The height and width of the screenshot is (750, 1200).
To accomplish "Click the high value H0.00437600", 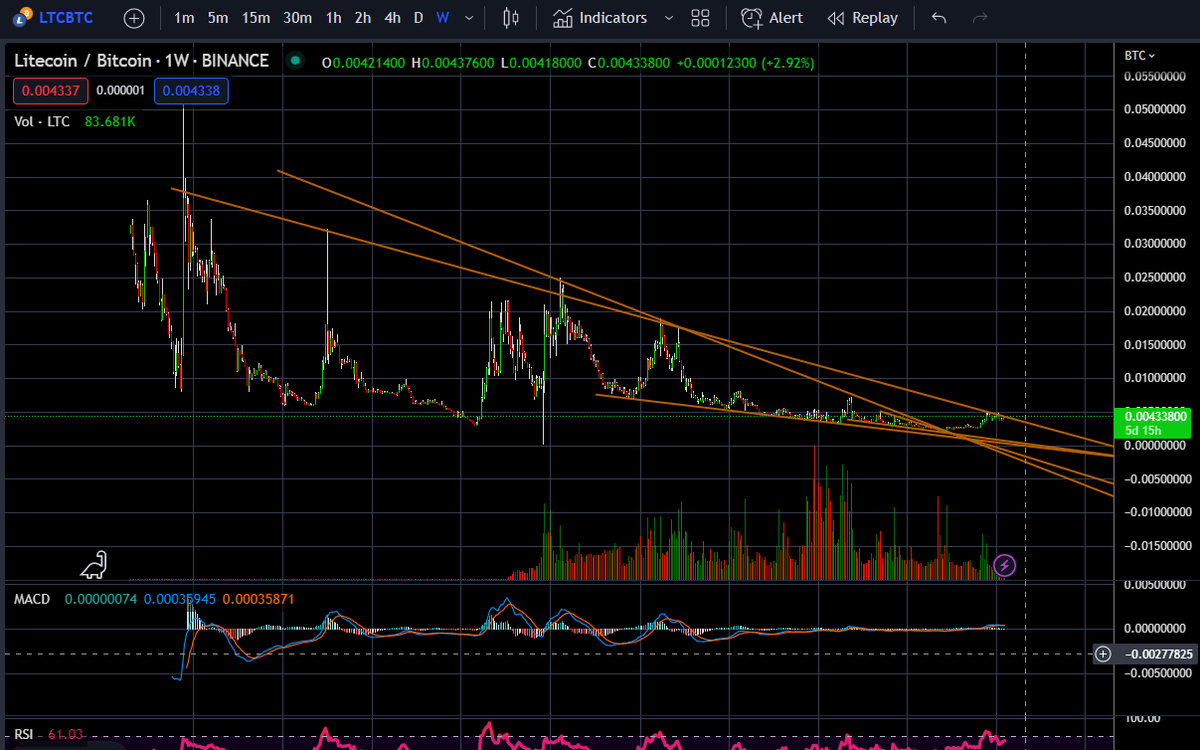I will [452, 62].
